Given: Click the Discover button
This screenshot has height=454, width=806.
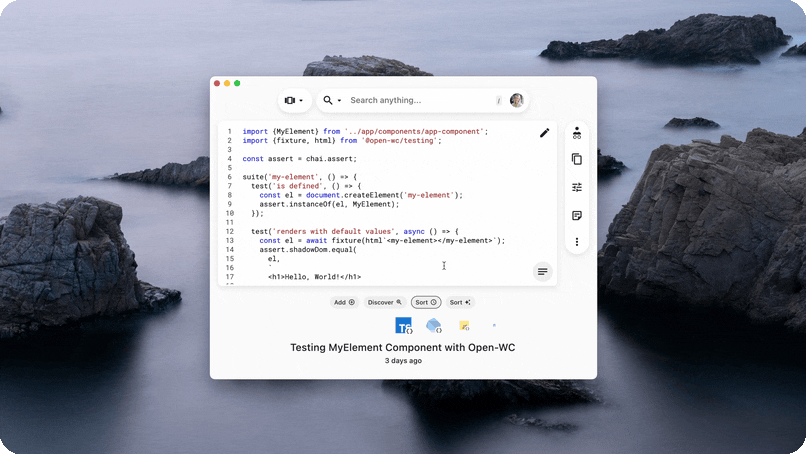Looking at the screenshot, I should coord(384,302).
